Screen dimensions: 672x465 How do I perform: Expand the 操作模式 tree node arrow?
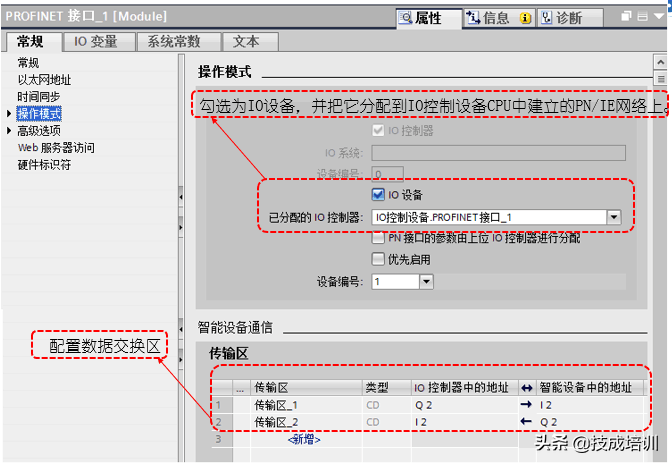(x=9, y=114)
